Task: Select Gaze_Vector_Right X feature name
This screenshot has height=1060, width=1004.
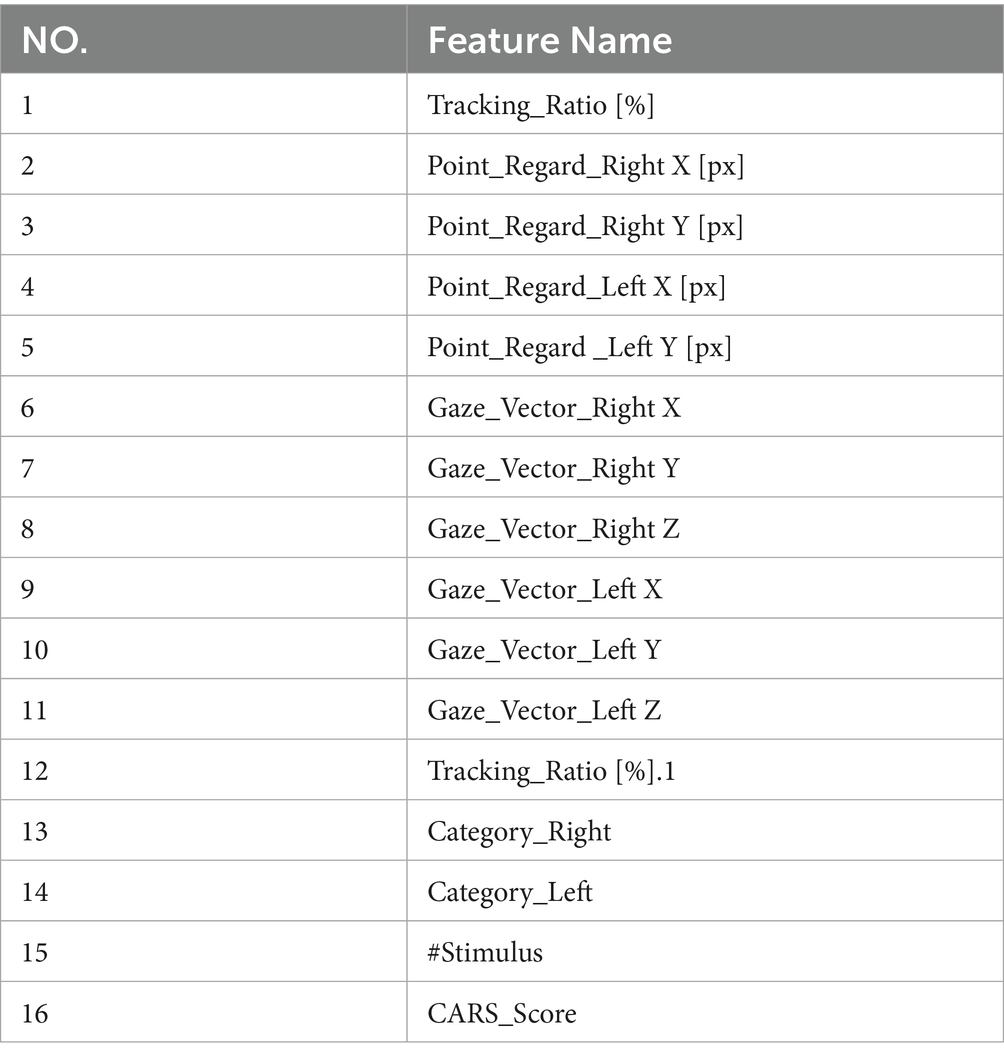Action: coord(554,408)
